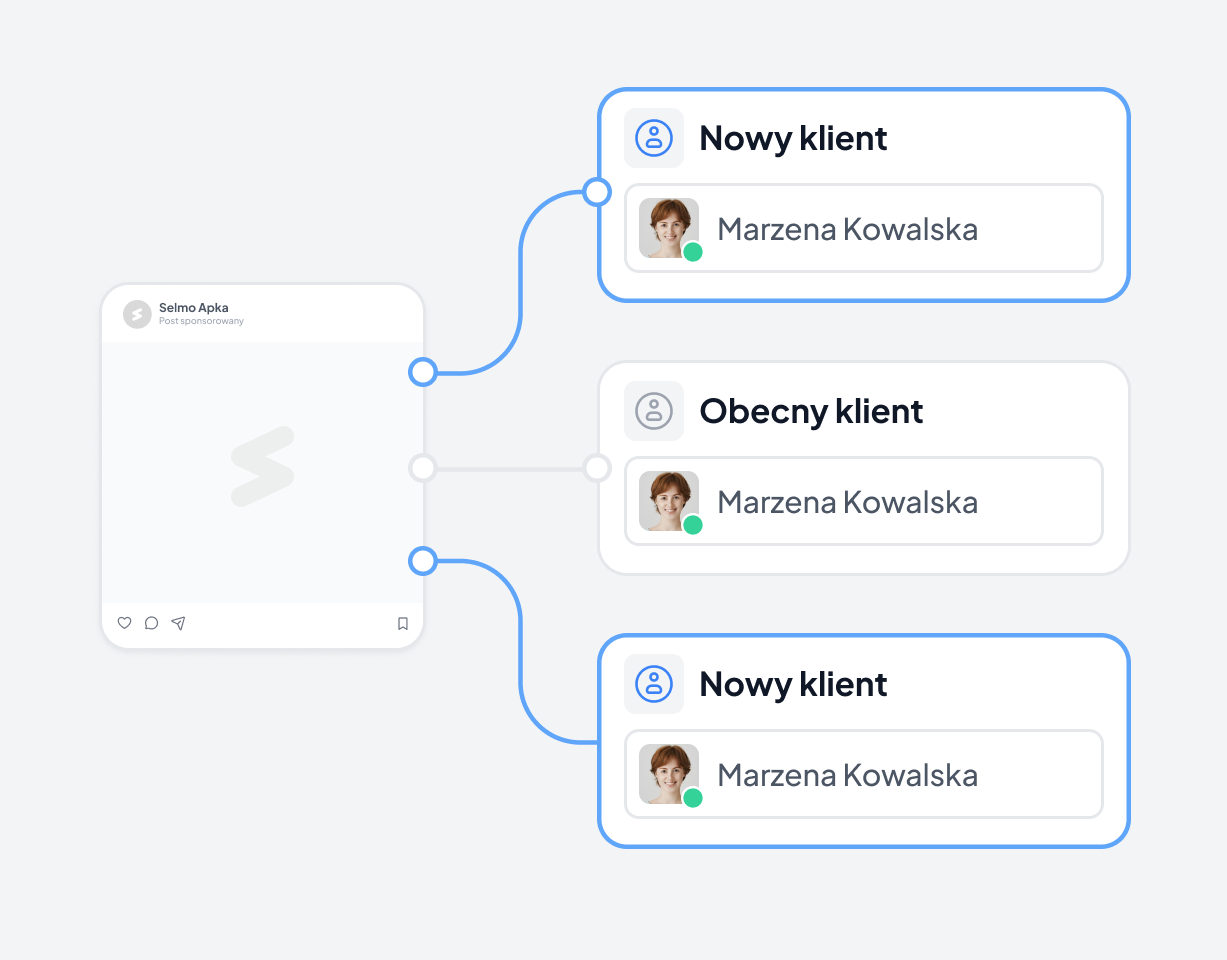Screen dimensions: 1227x960
Task: Click connector node on Obecny klient card
Action: point(597,467)
